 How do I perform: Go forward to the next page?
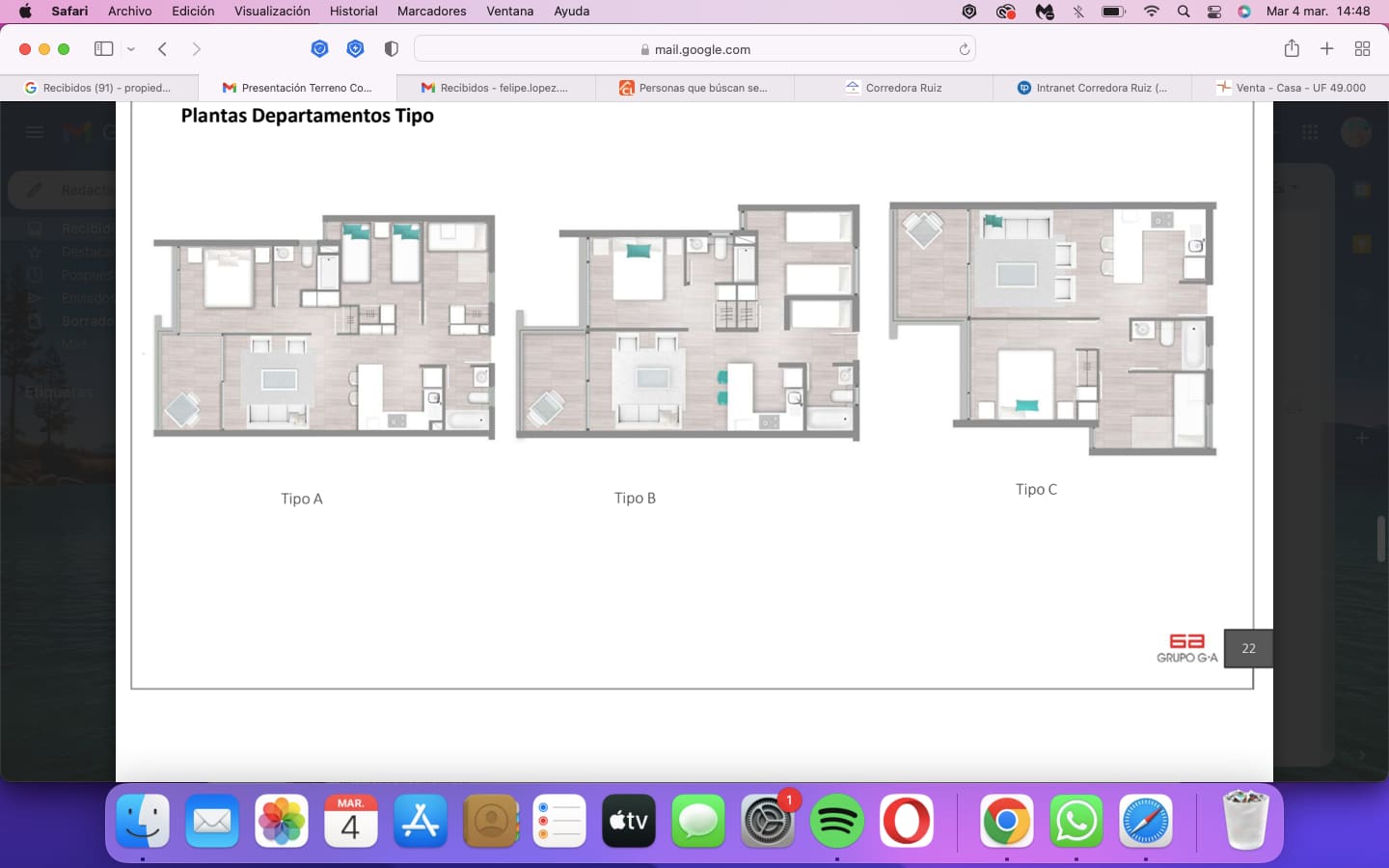196,49
